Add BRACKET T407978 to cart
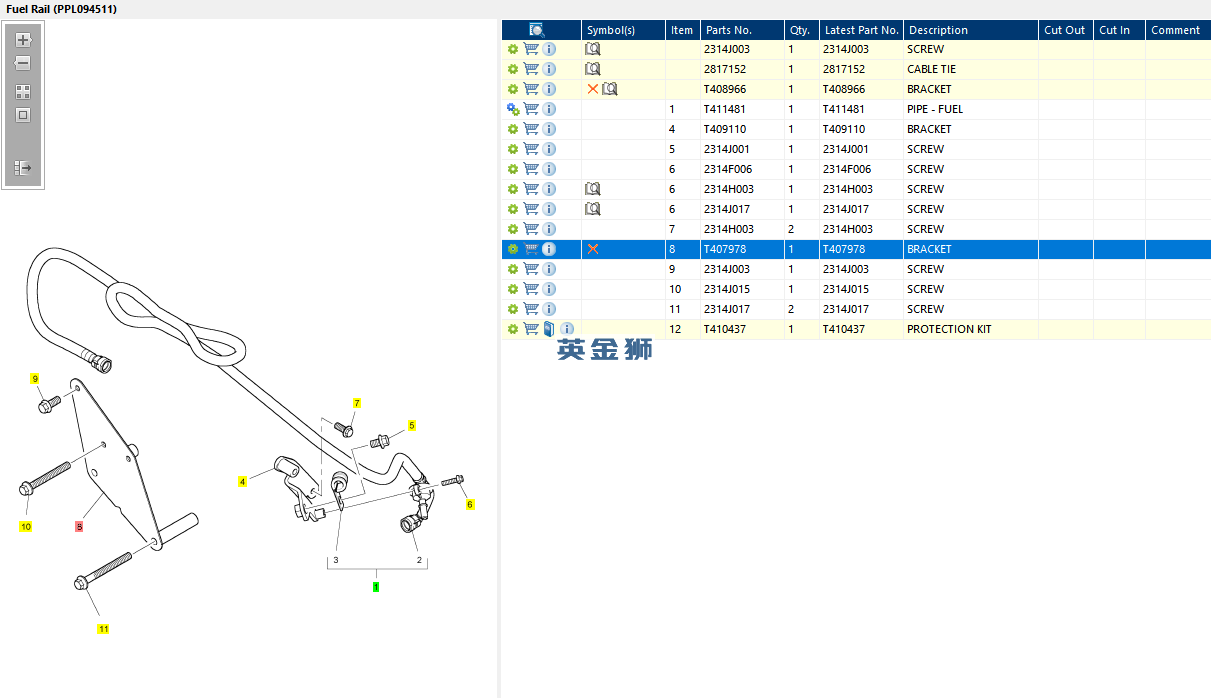Screen dimensions: 1211x698 point(531,249)
